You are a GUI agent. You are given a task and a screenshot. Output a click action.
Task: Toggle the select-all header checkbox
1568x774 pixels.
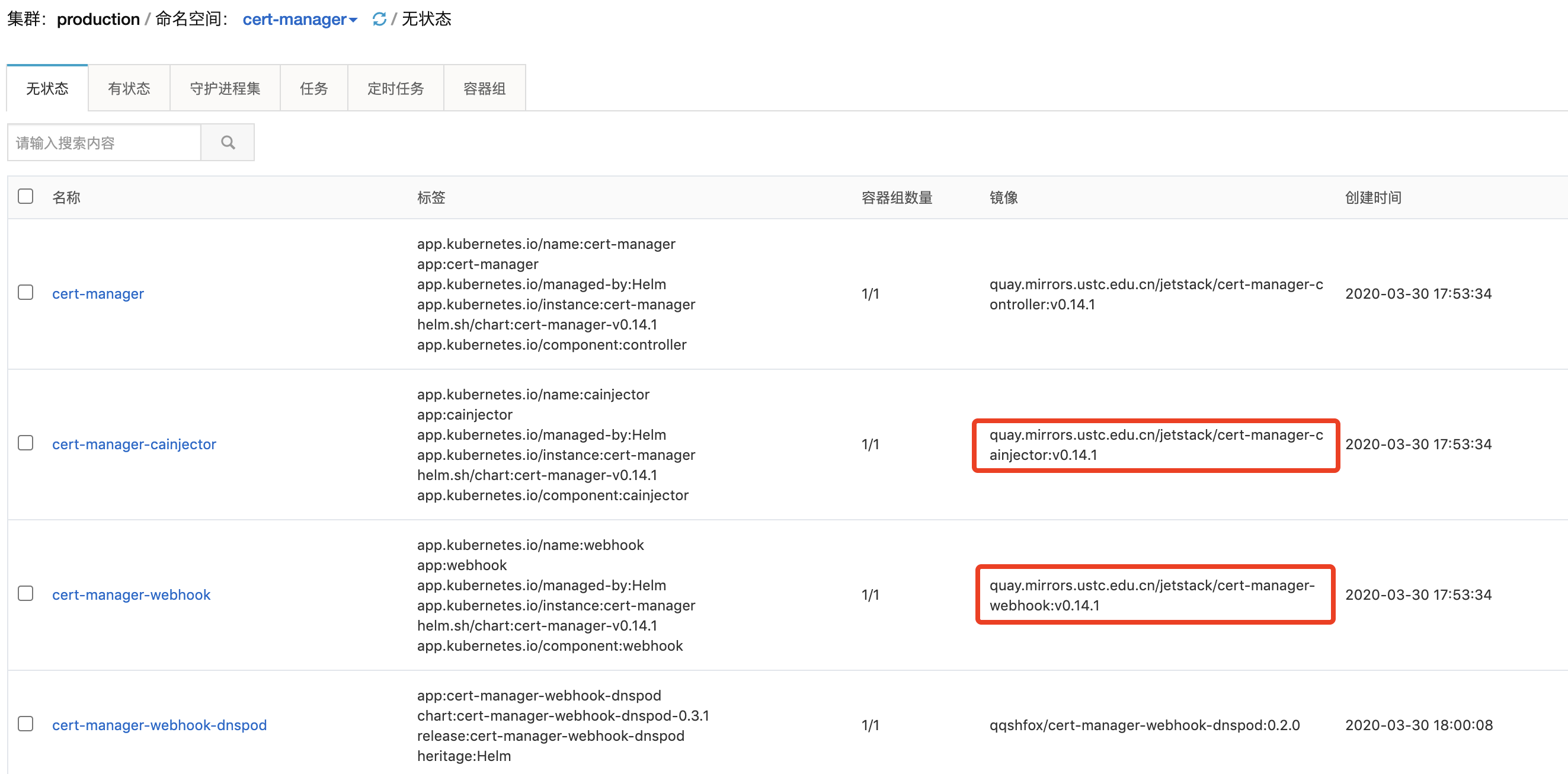(25, 196)
